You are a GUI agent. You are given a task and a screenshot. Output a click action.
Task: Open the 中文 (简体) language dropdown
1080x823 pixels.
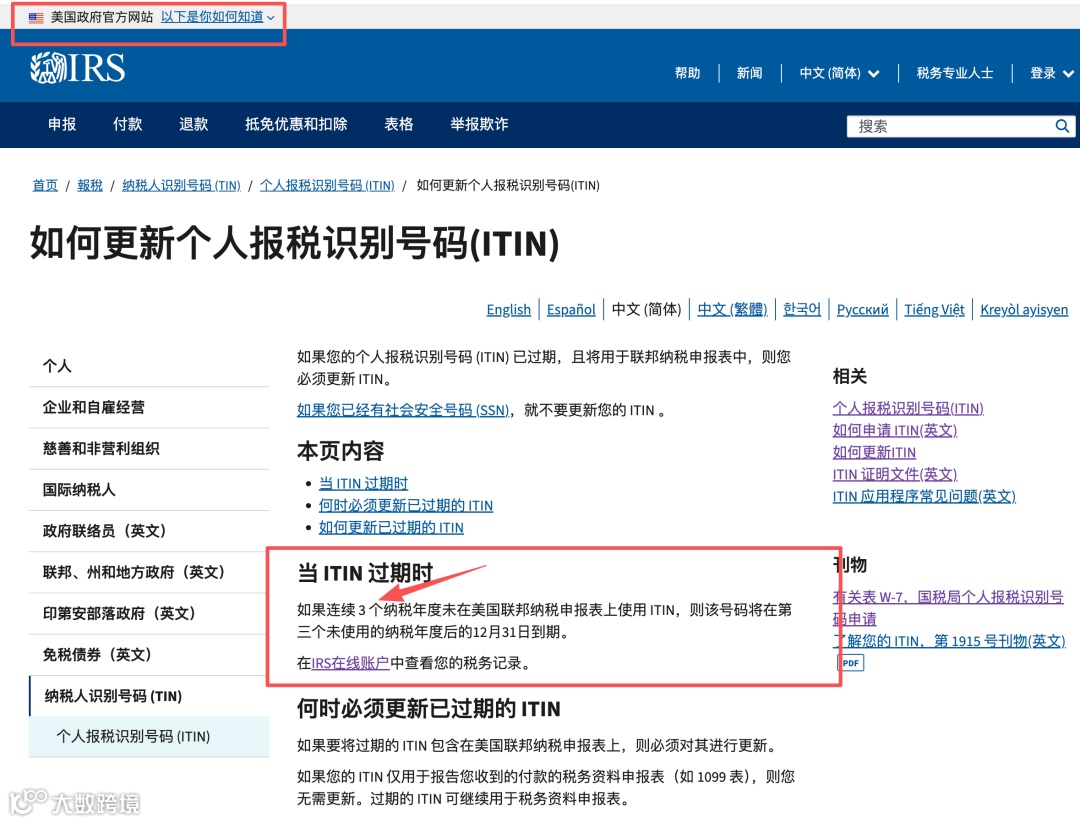tap(839, 73)
